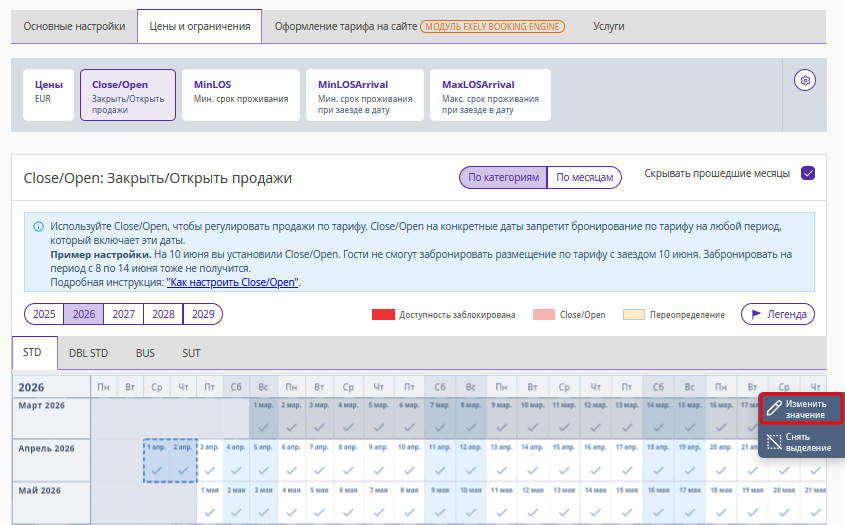Select year 2025

click(44, 314)
